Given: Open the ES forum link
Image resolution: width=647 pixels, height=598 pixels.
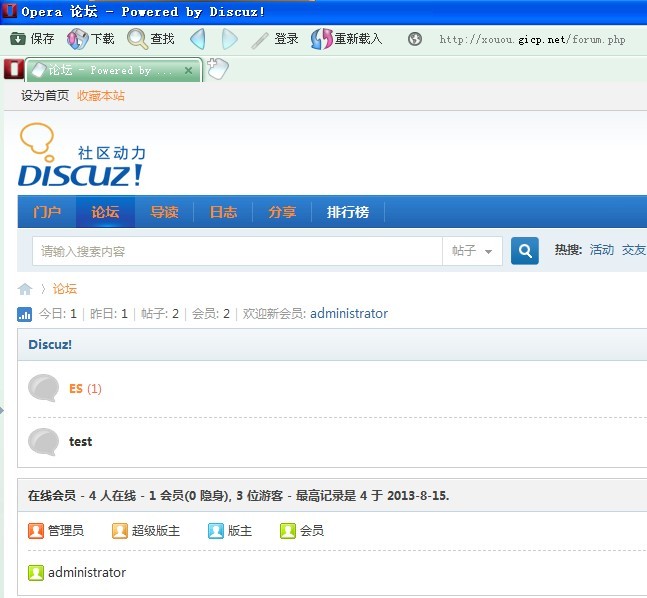Looking at the screenshot, I should pos(76,388).
